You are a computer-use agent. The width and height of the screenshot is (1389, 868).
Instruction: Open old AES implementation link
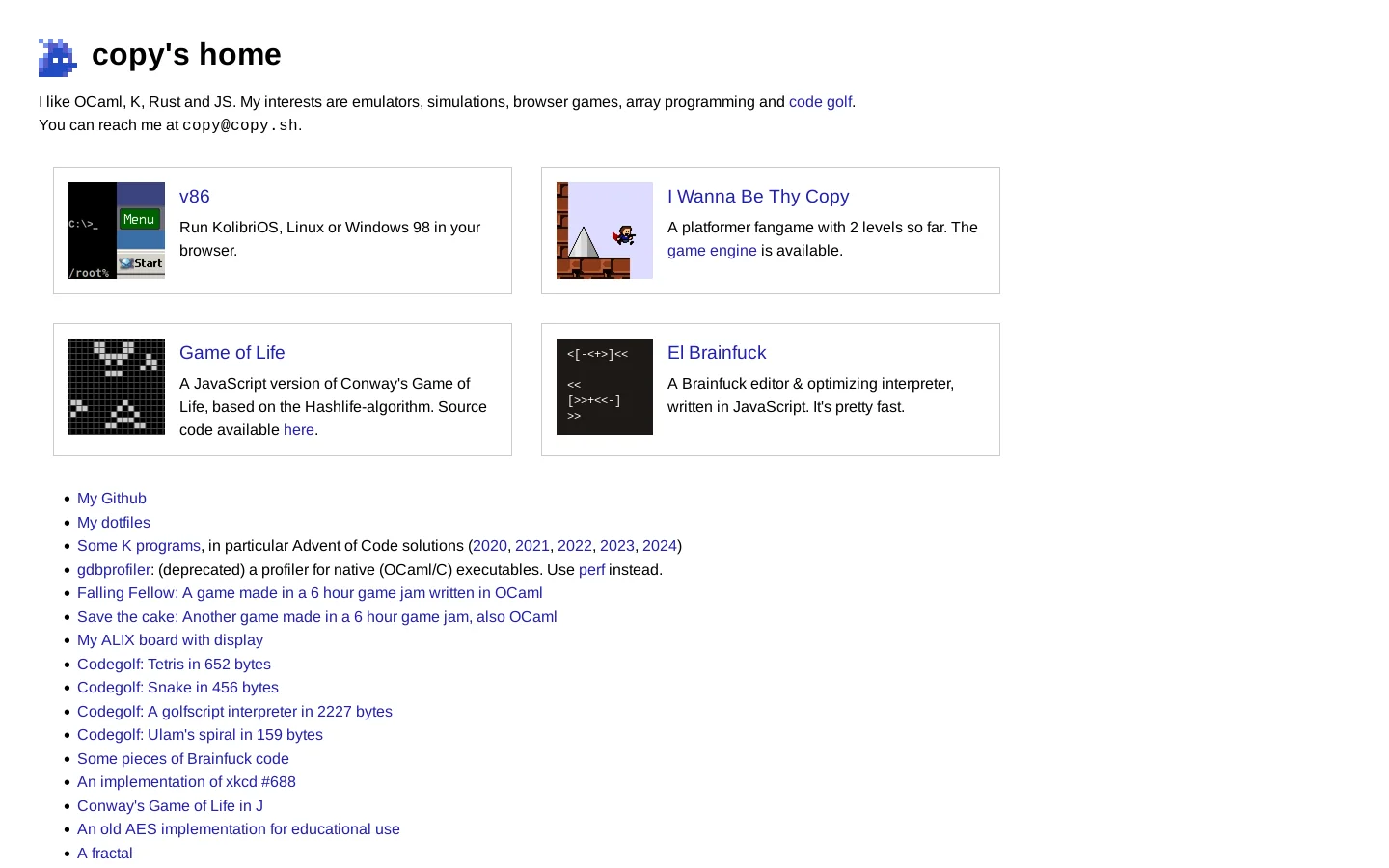238,829
